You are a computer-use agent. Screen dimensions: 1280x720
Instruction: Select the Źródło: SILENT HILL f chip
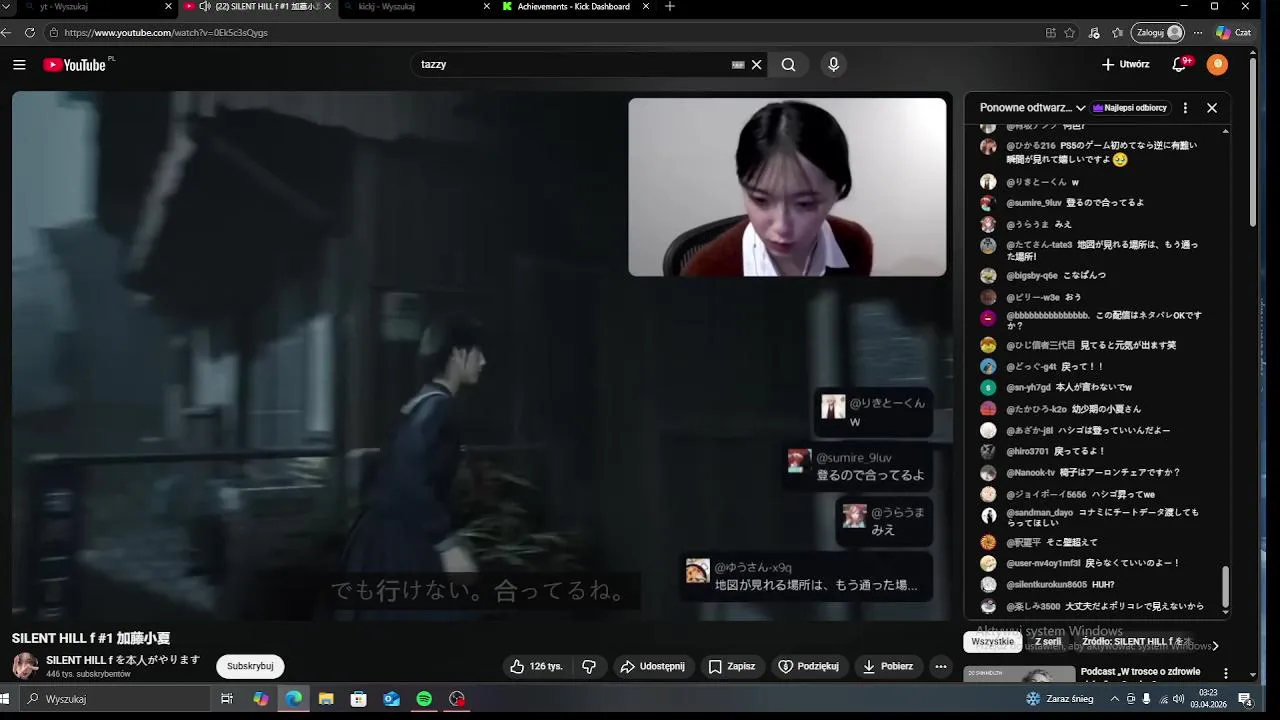coord(1137,642)
